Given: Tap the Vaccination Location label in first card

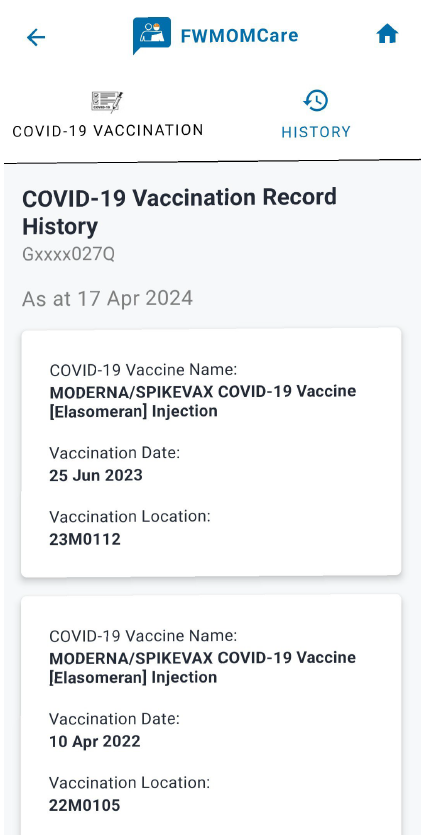Looking at the screenshot, I should tap(130, 517).
